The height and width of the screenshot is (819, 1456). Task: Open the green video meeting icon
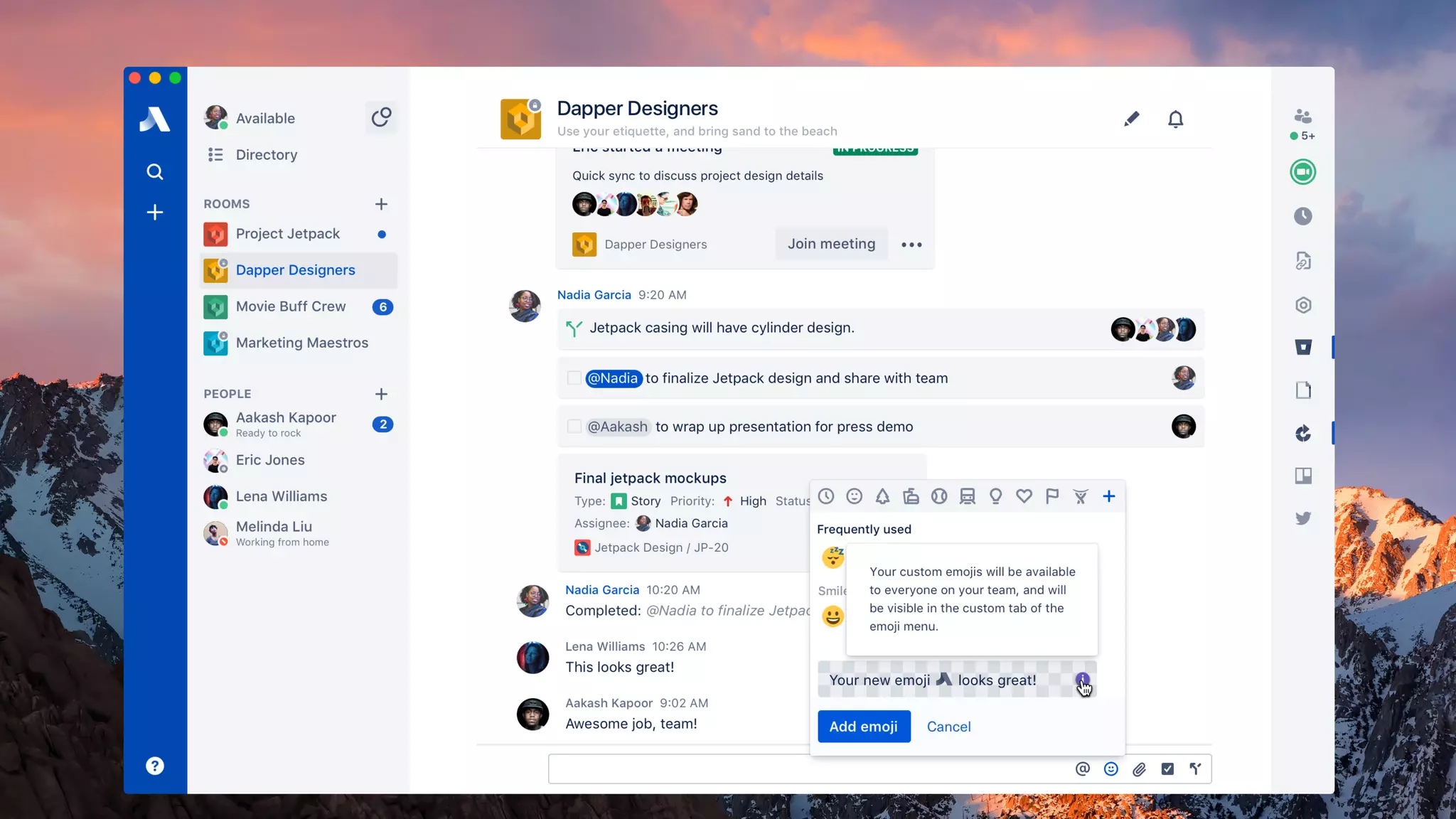coord(1302,172)
